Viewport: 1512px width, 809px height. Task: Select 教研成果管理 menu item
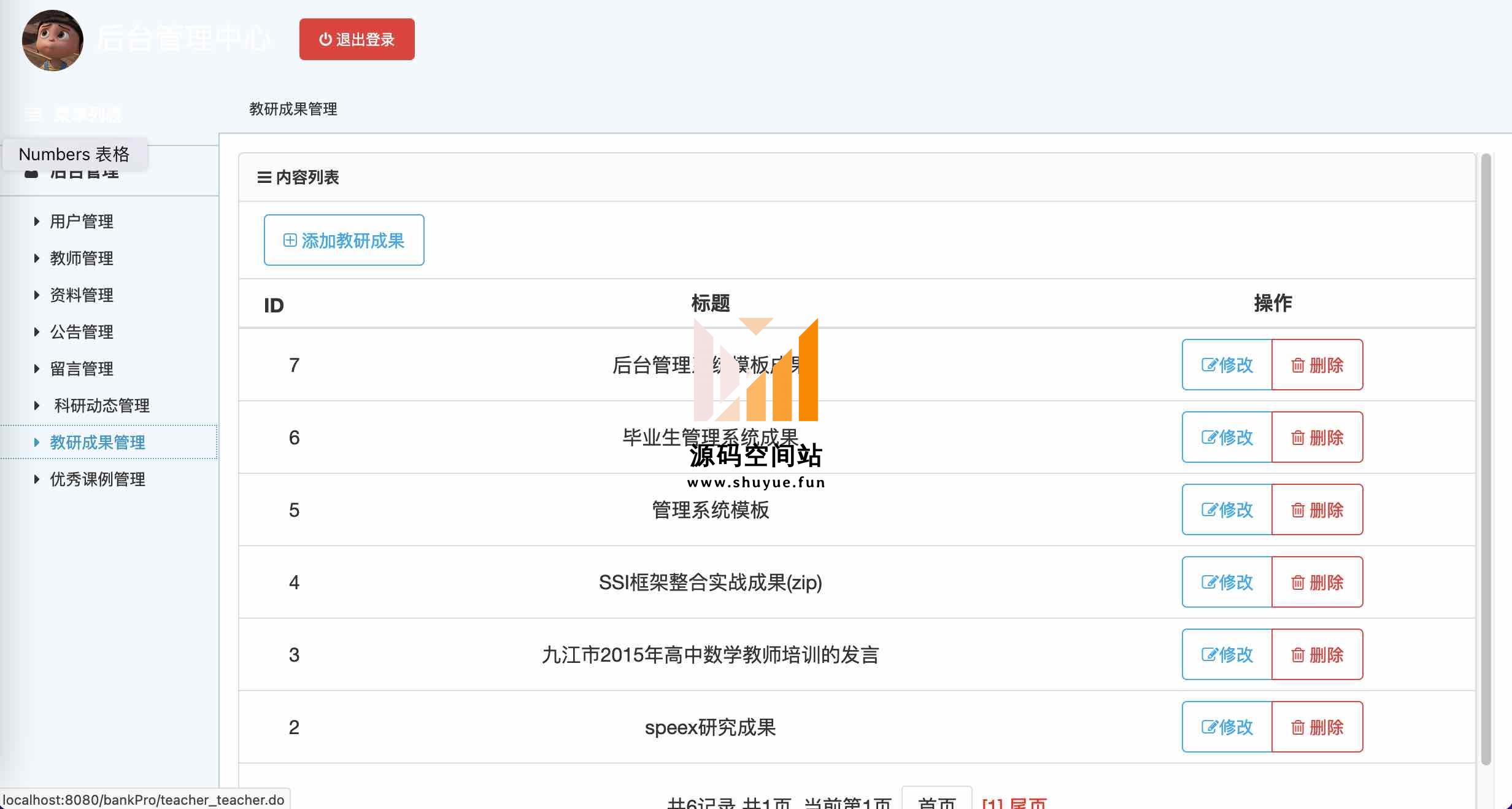pyautogui.click(x=98, y=443)
